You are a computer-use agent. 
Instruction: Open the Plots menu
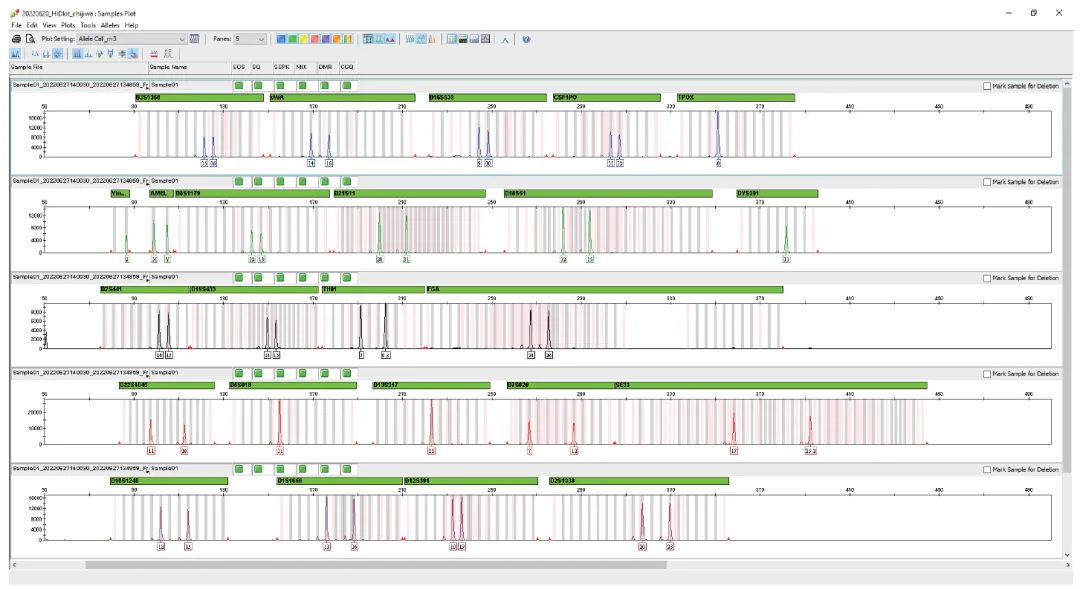pos(68,25)
